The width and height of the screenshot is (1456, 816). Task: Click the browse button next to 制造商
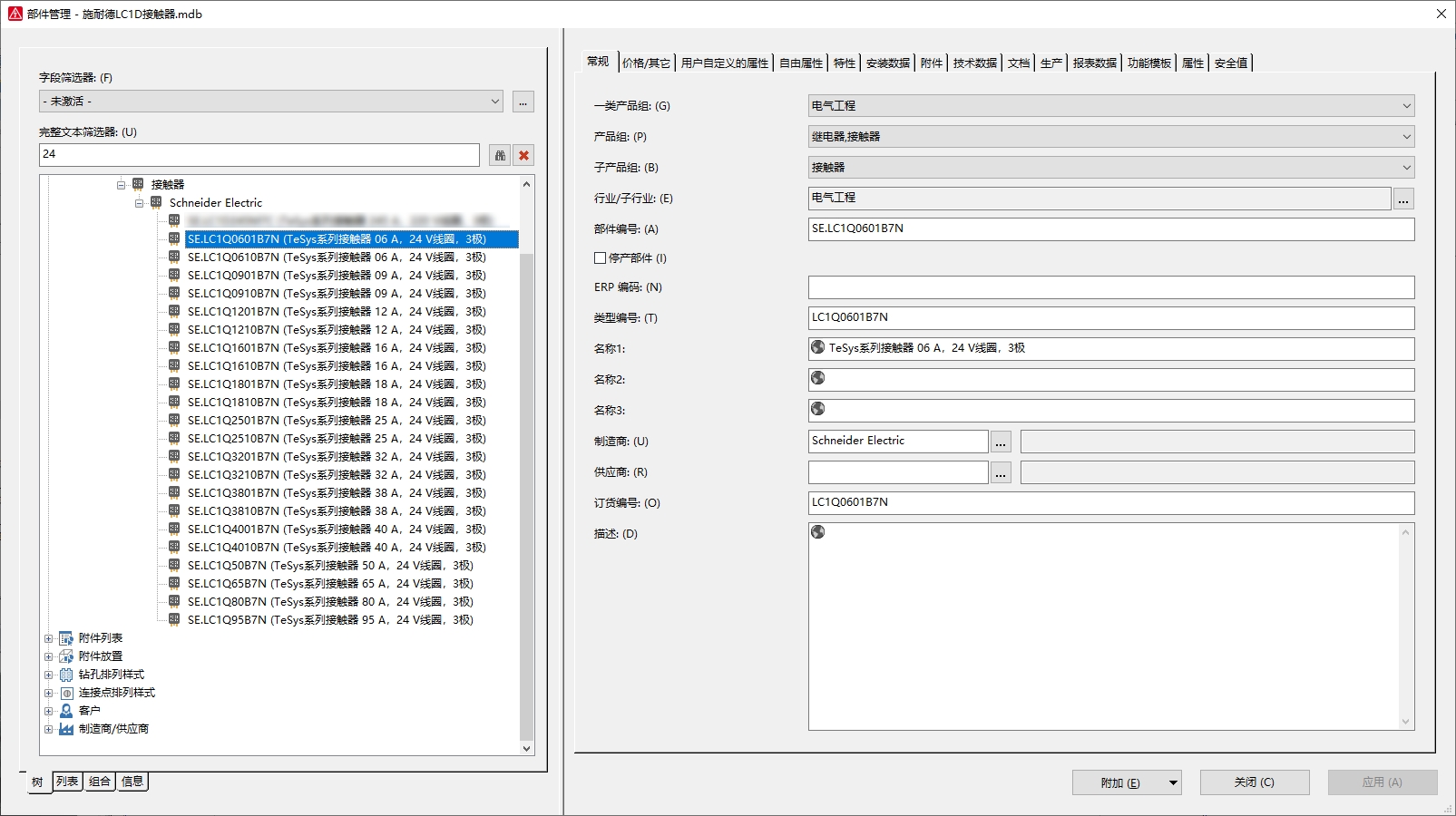(1001, 442)
